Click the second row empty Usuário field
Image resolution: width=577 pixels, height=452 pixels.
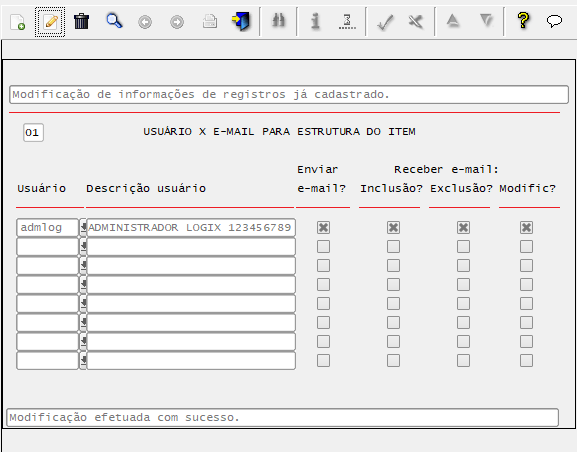pyautogui.click(x=47, y=247)
